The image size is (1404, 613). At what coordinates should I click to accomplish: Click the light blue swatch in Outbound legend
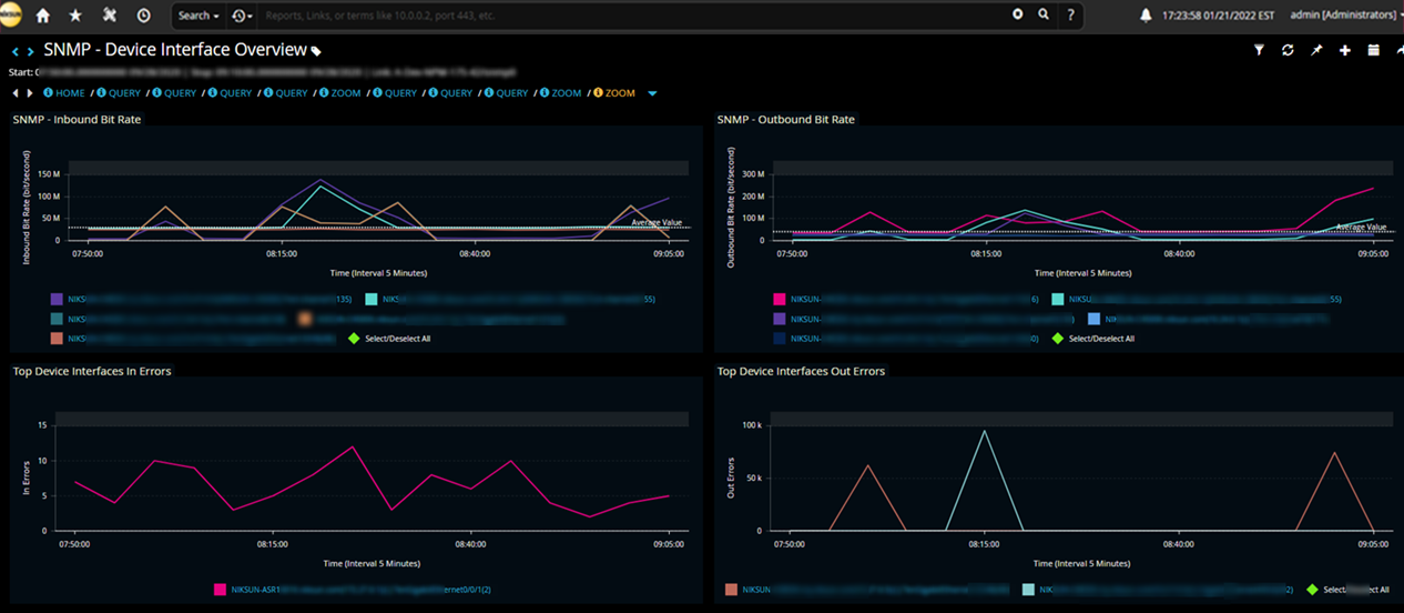click(x=1093, y=319)
